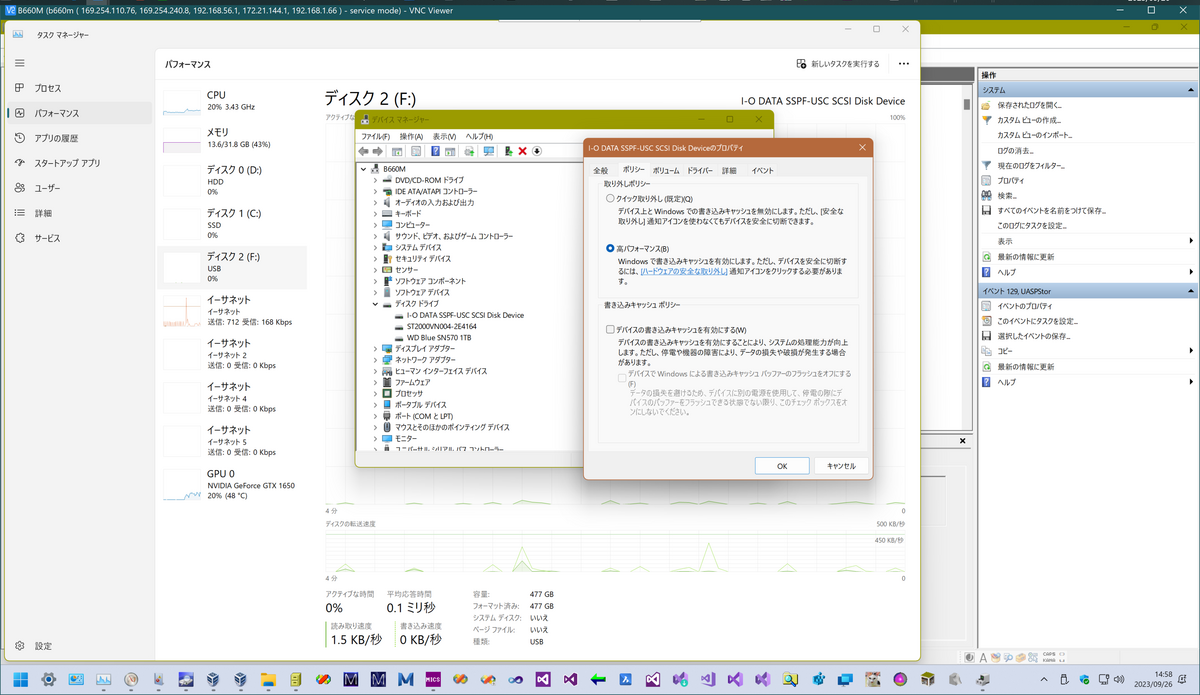
Task: Select GPU 0 in performance list
Action: point(233,484)
